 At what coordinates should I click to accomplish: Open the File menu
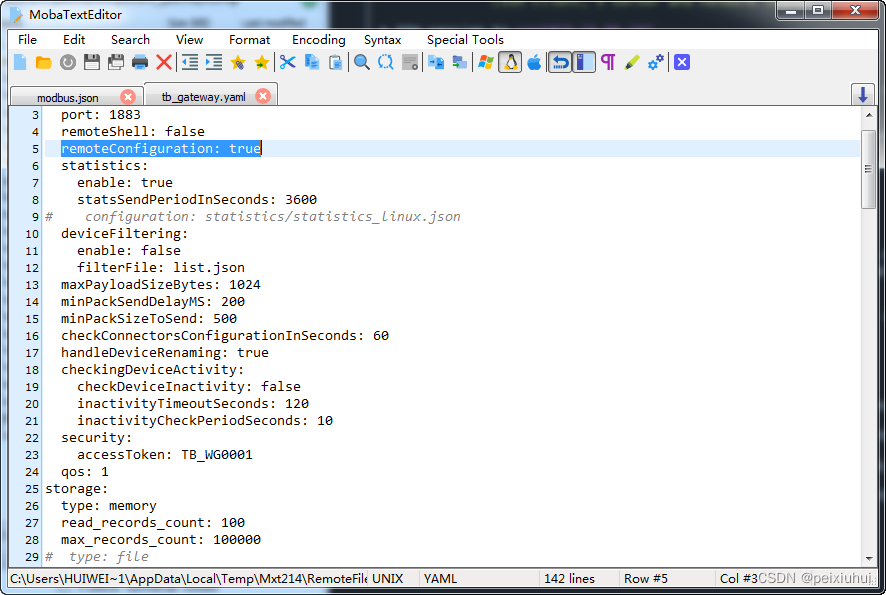click(27, 40)
